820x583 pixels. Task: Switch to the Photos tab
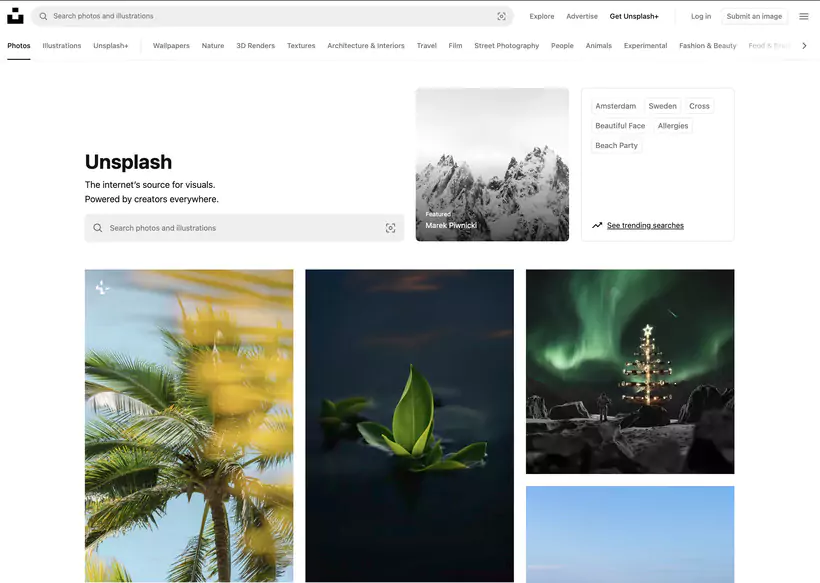coord(19,45)
